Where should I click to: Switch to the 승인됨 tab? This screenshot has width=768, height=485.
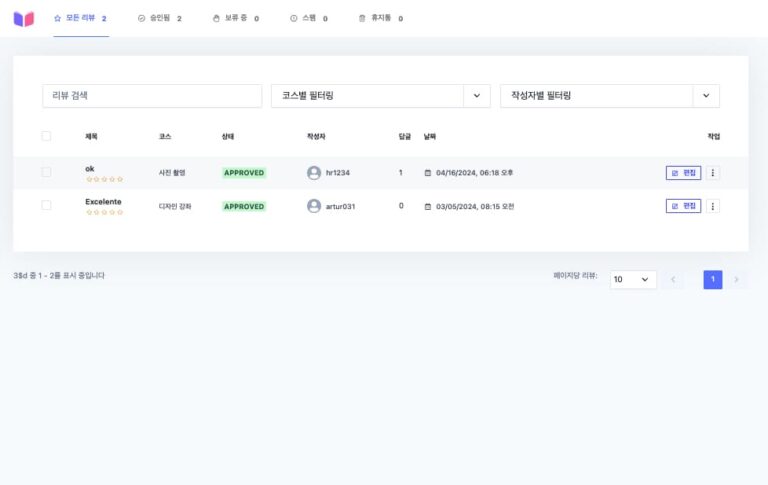coord(160,18)
